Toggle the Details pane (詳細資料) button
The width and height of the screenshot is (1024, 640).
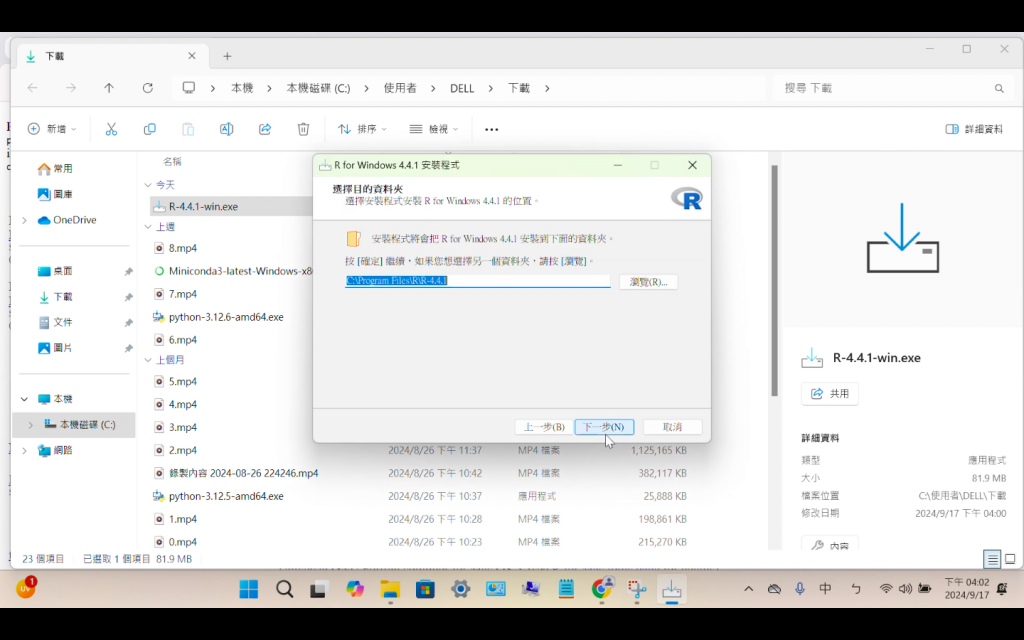(974, 129)
